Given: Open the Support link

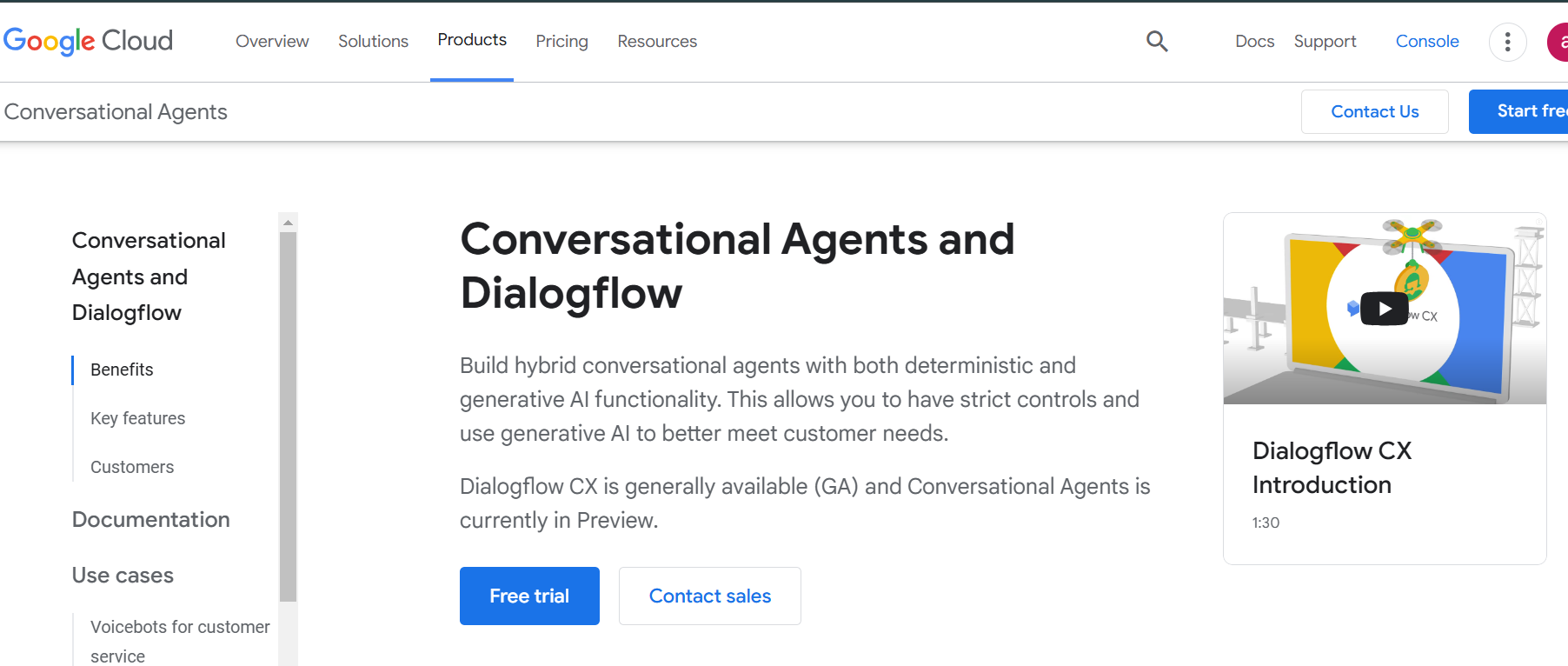Looking at the screenshot, I should [x=1325, y=42].
